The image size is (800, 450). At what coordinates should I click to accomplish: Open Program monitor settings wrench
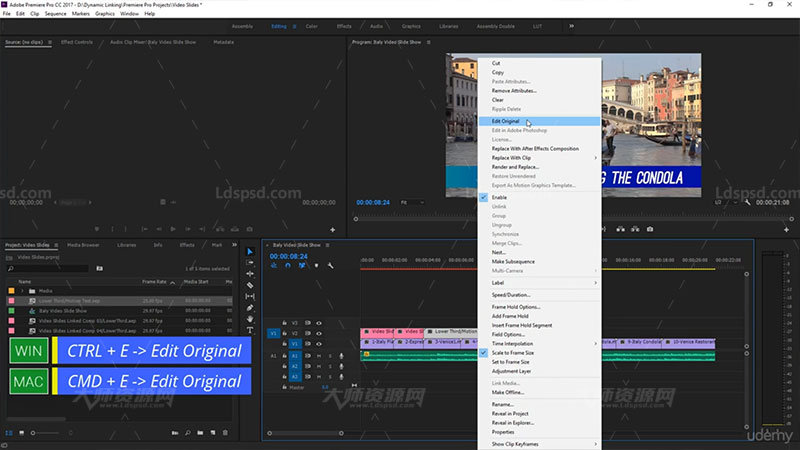pyautogui.click(x=747, y=203)
